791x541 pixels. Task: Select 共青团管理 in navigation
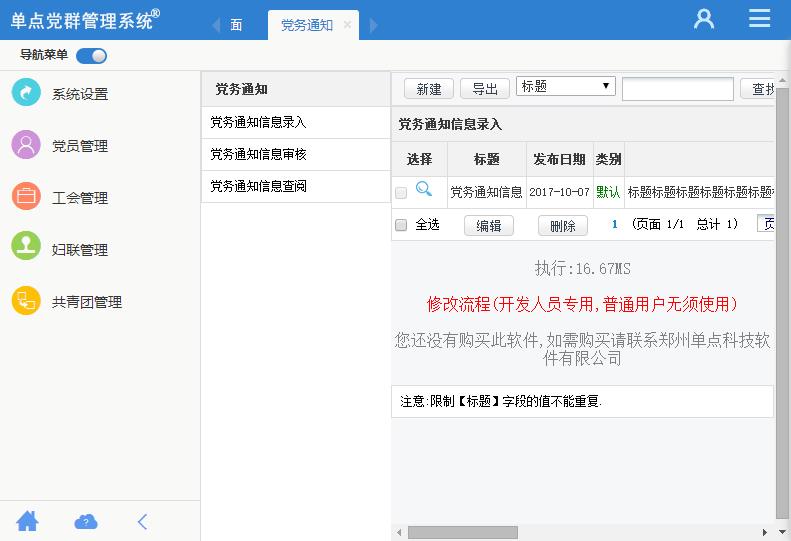click(x=87, y=302)
